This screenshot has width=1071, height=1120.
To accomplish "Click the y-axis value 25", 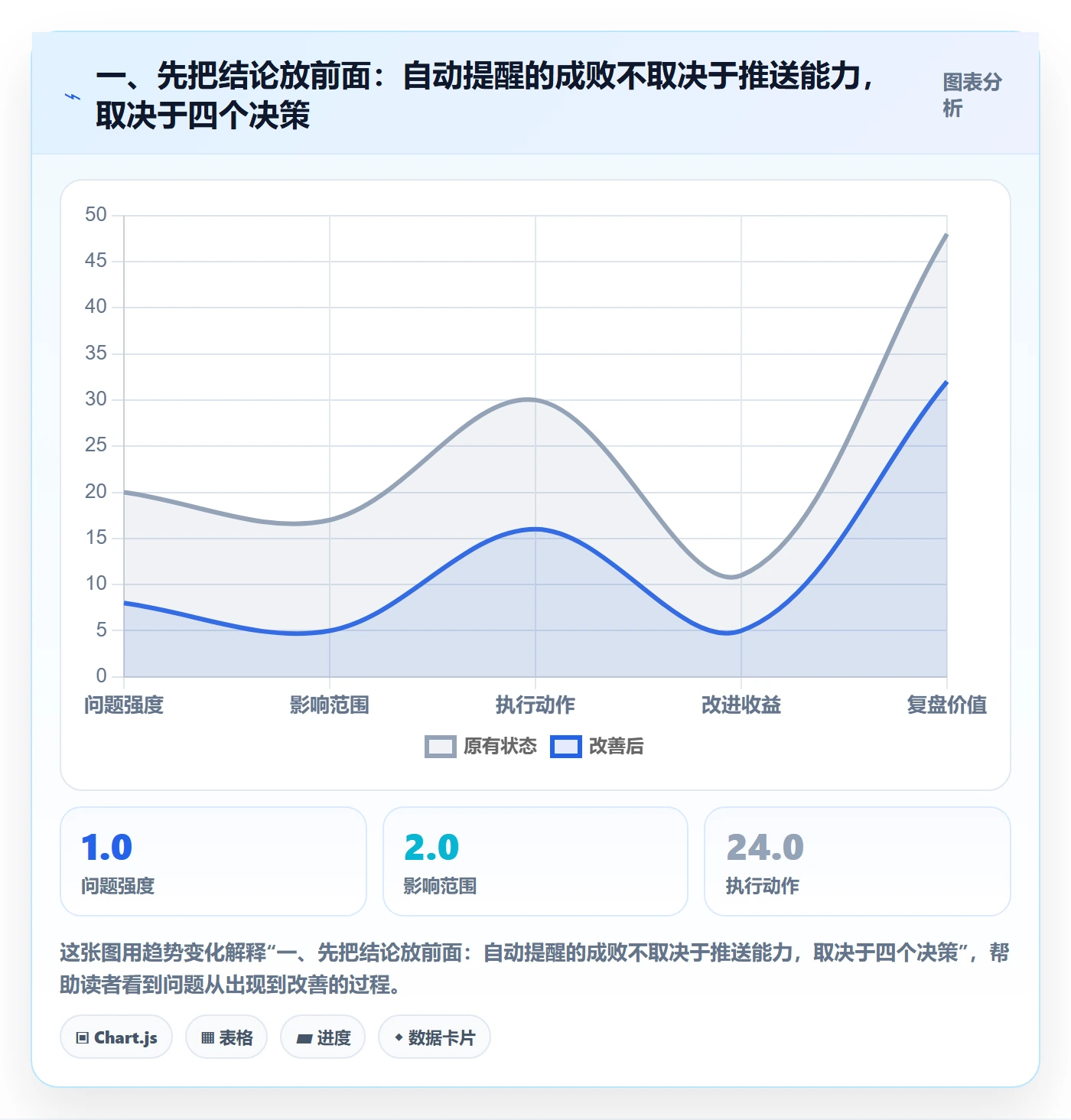I will coord(96,445).
